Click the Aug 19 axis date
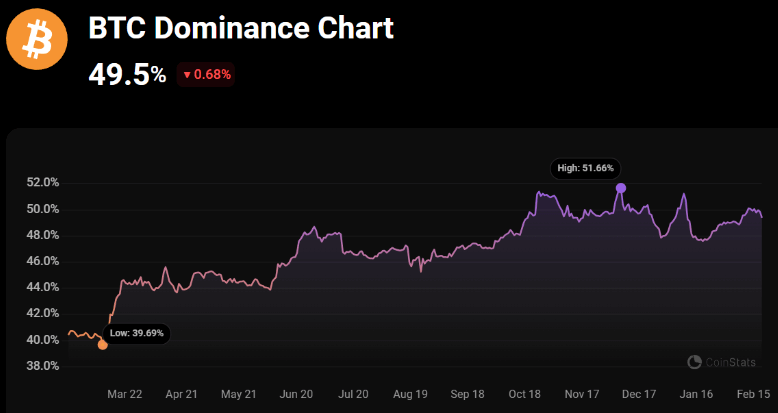This screenshot has height=413, width=778. tap(412, 394)
